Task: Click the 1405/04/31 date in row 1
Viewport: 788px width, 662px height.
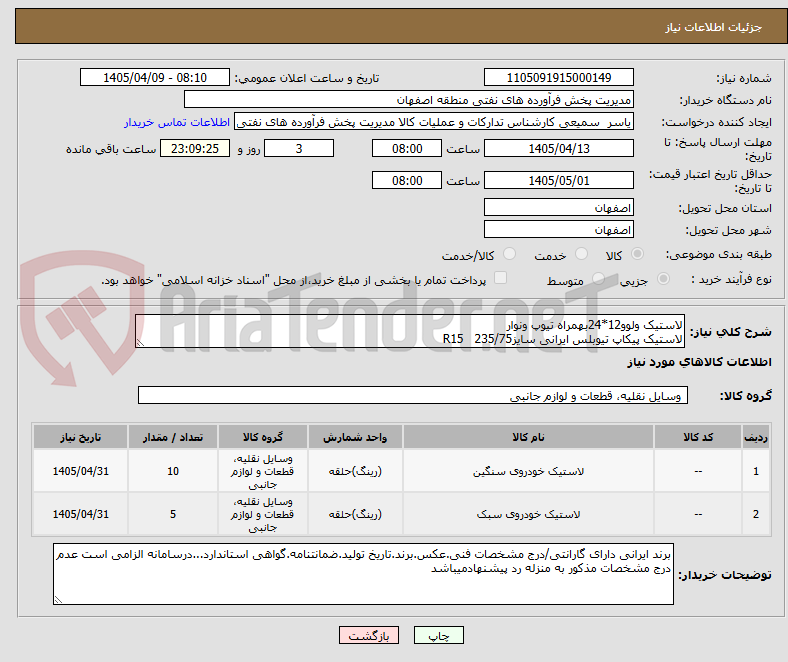Action: click(x=80, y=471)
